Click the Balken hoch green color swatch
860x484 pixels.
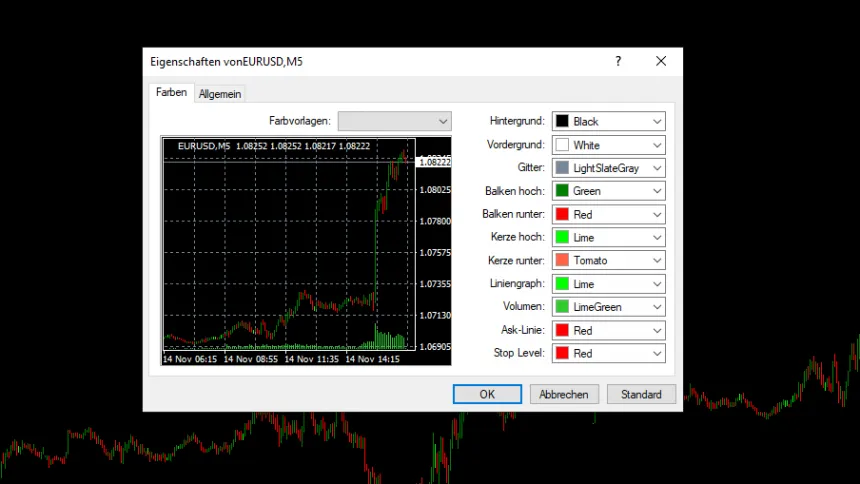coord(562,191)
